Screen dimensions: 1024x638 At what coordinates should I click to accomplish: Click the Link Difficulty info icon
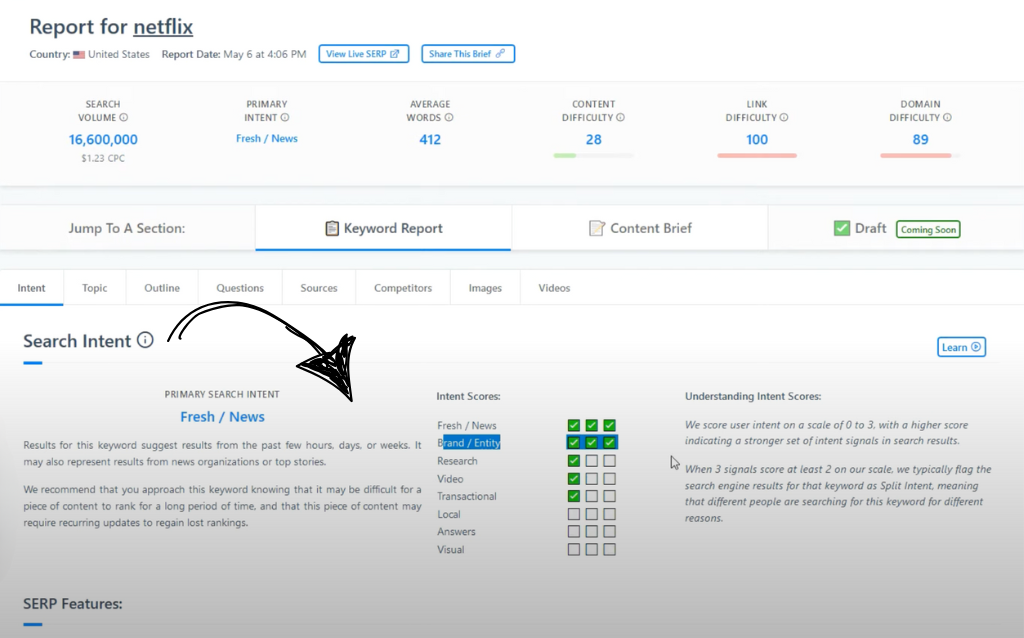(x=784, y=118)
